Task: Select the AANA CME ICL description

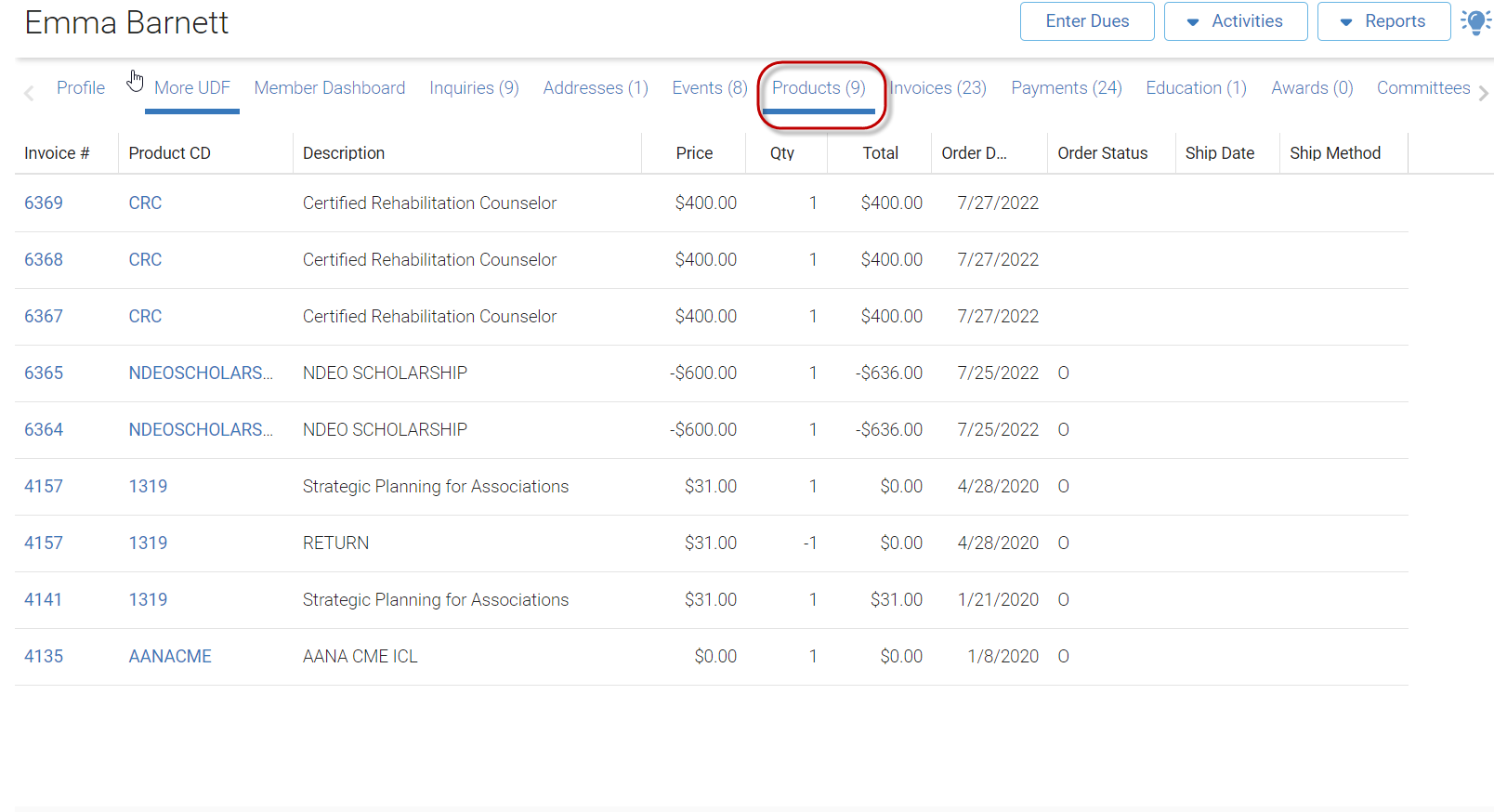Action: coord(360,657)
